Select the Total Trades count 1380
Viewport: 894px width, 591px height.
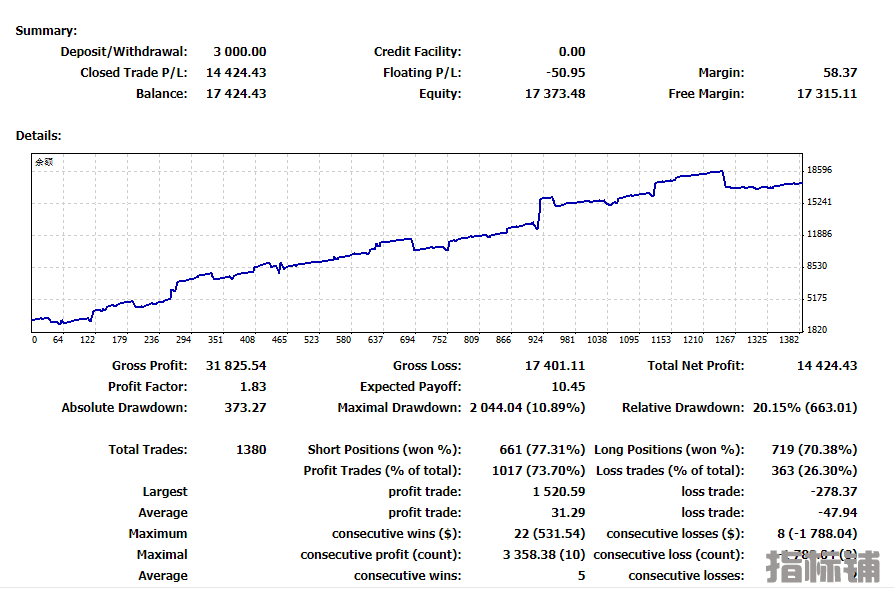pos(250,450)
